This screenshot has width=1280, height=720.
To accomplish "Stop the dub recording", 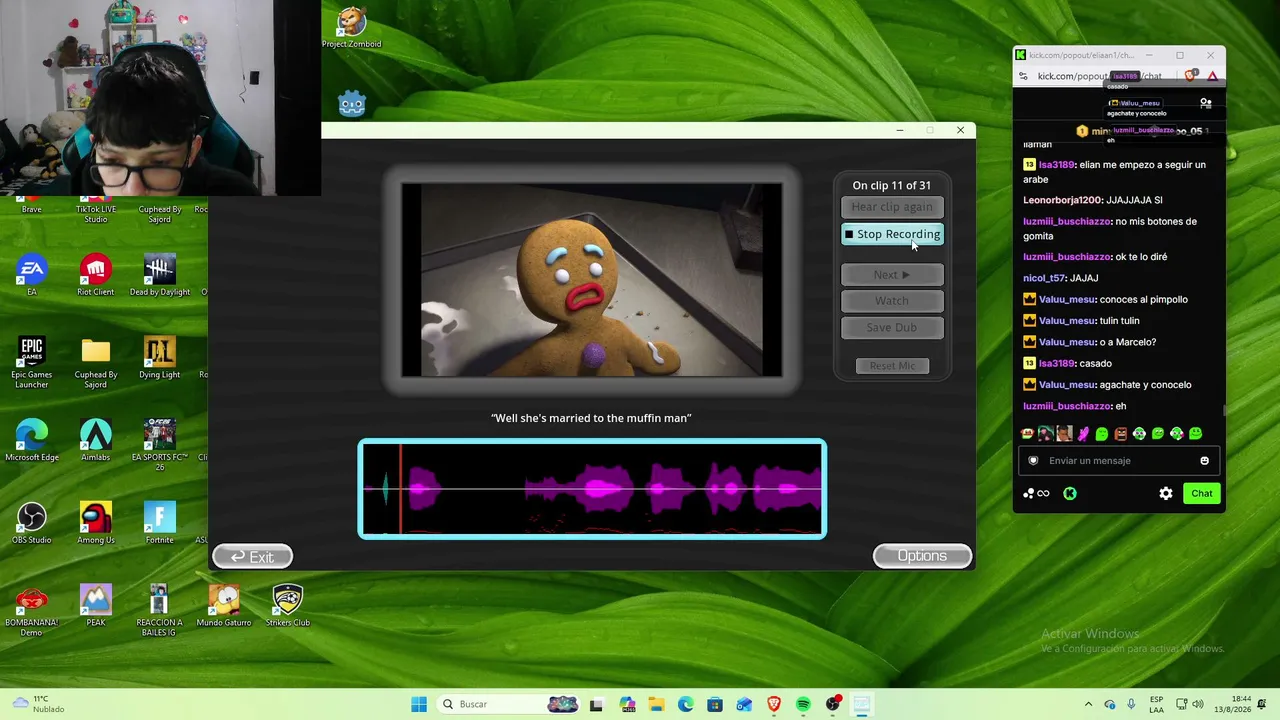I will click(x=892, y=234).
